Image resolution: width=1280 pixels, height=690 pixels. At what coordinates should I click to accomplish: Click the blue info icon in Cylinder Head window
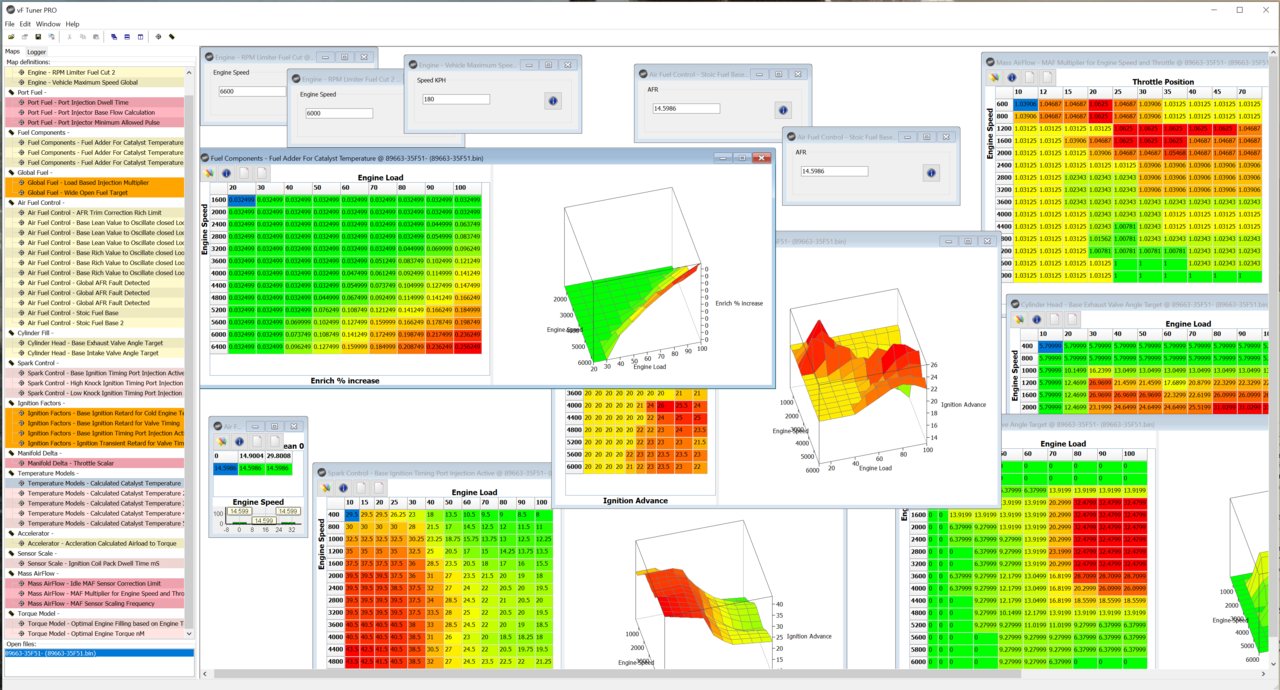pos(1036,318)
